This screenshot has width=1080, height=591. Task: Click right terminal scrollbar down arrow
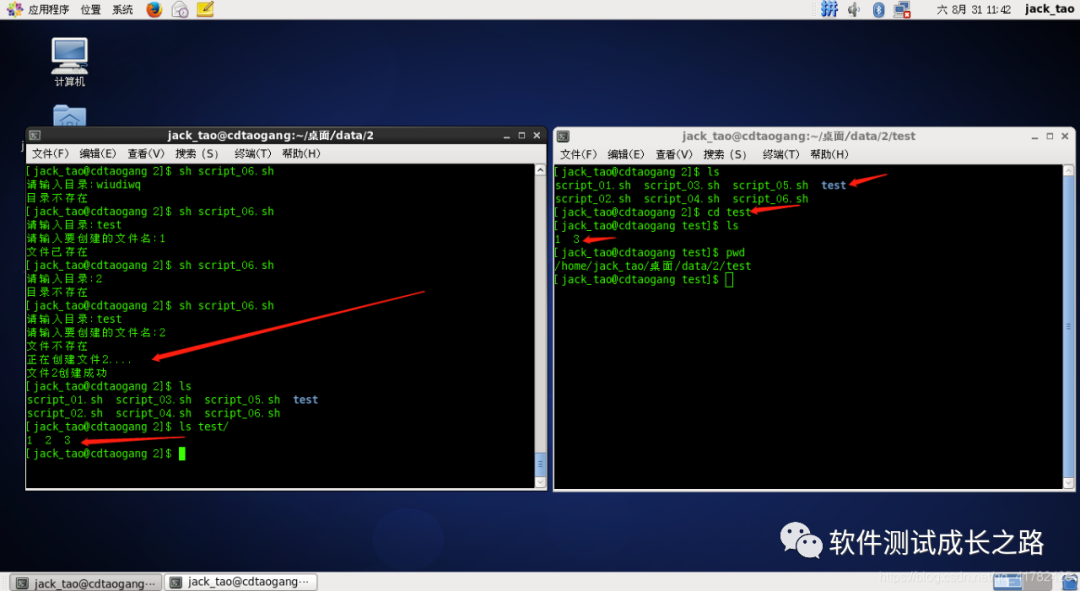(1068, 484)
